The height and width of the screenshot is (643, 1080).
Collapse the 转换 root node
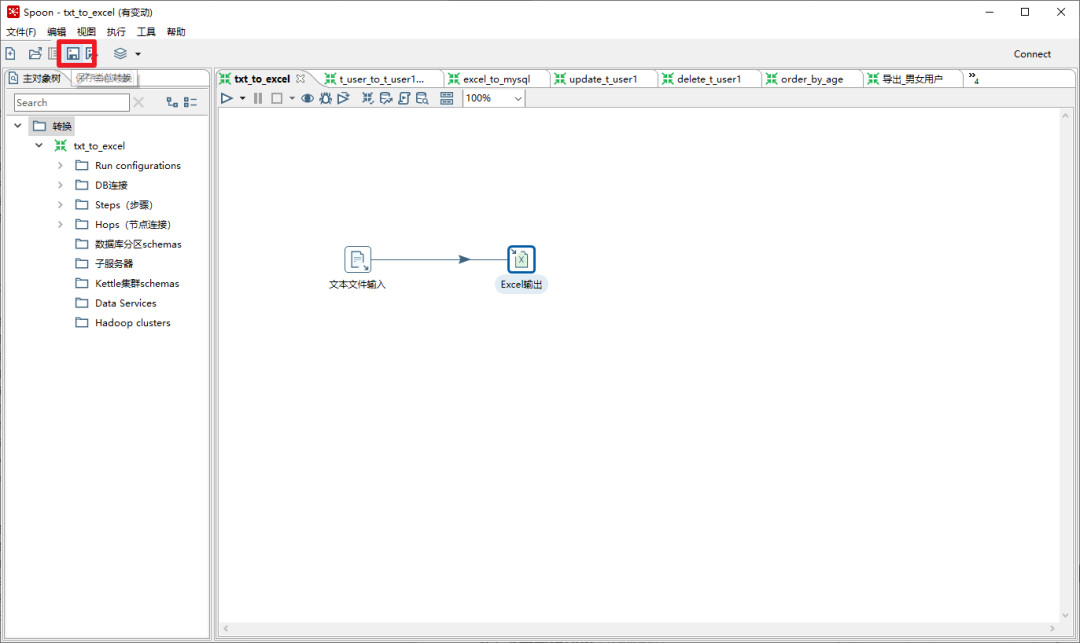[18, 126]
